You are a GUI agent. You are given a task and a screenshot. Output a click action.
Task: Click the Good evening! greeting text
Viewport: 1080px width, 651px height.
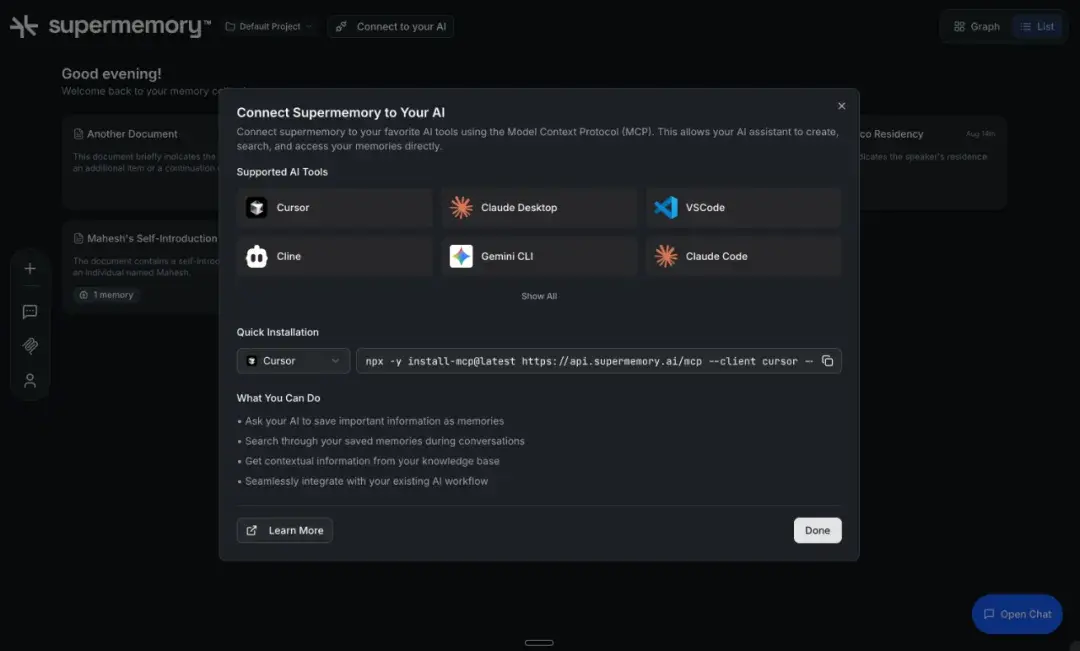[111, 74]
